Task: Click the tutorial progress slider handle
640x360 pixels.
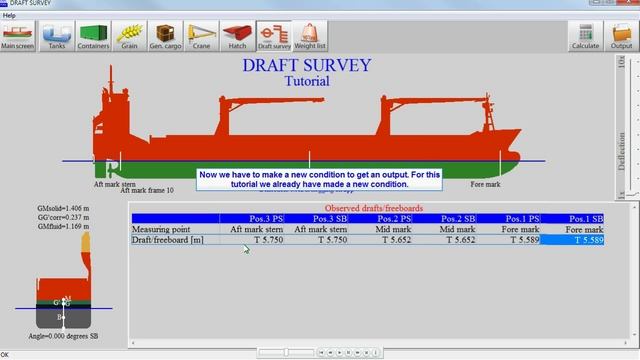Action: pos(287,352)
